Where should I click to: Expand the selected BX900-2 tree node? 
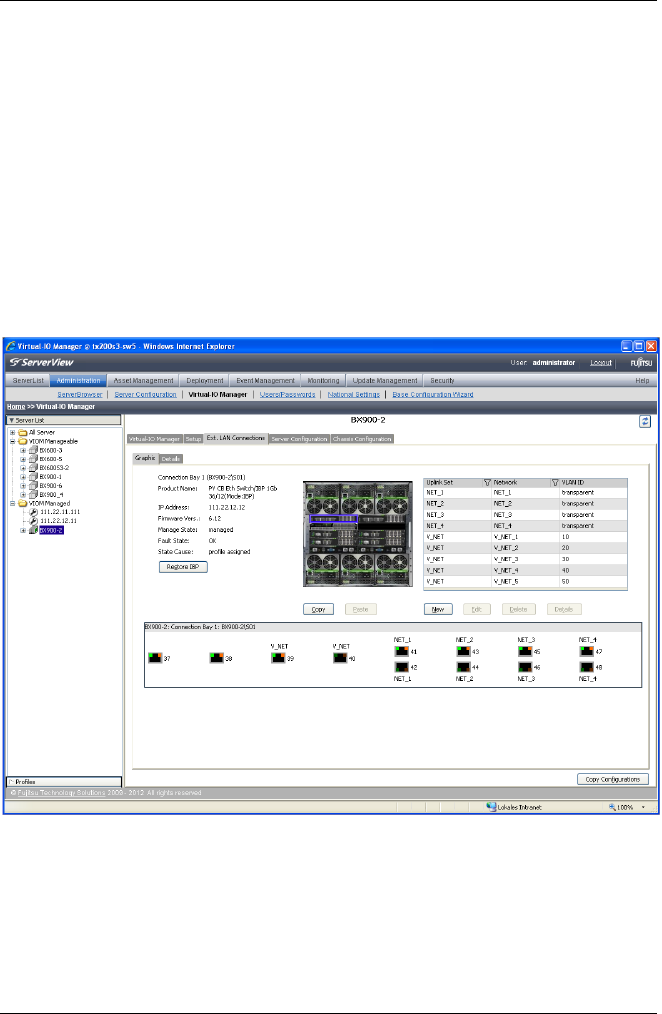(x=23, y=530)
